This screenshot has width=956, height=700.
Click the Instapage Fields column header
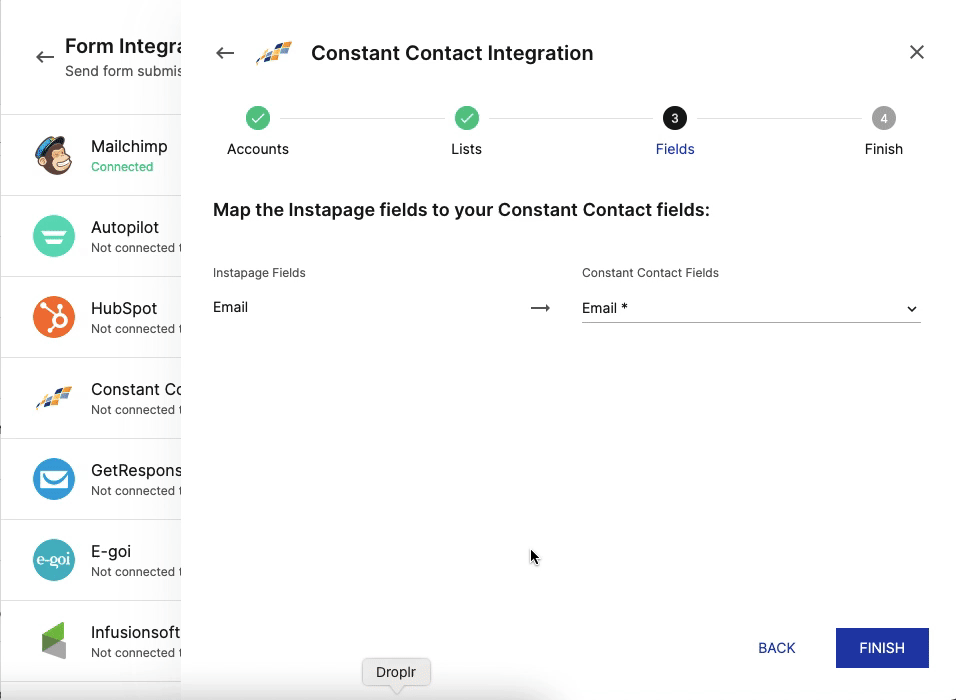tap(259, 273)
